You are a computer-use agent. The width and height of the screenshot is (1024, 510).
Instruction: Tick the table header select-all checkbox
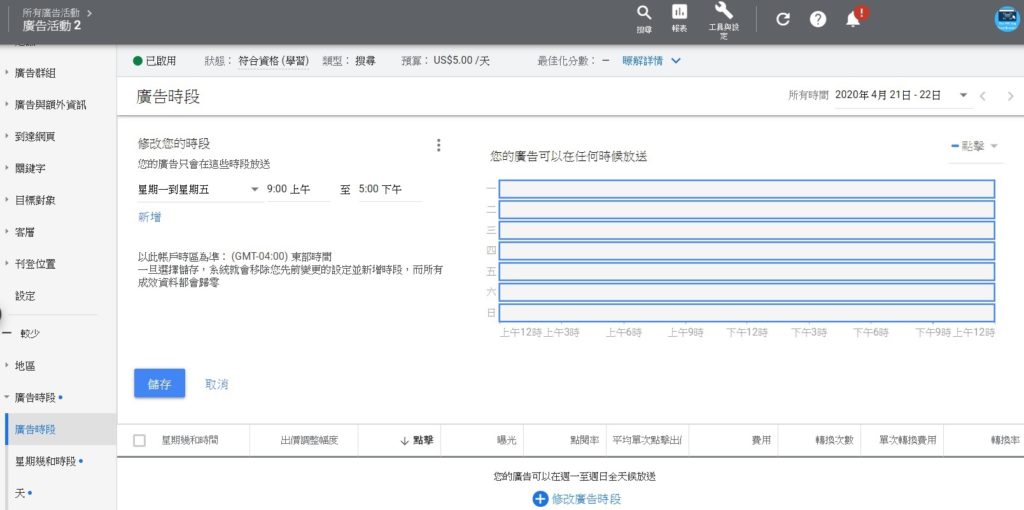(139, 440)
